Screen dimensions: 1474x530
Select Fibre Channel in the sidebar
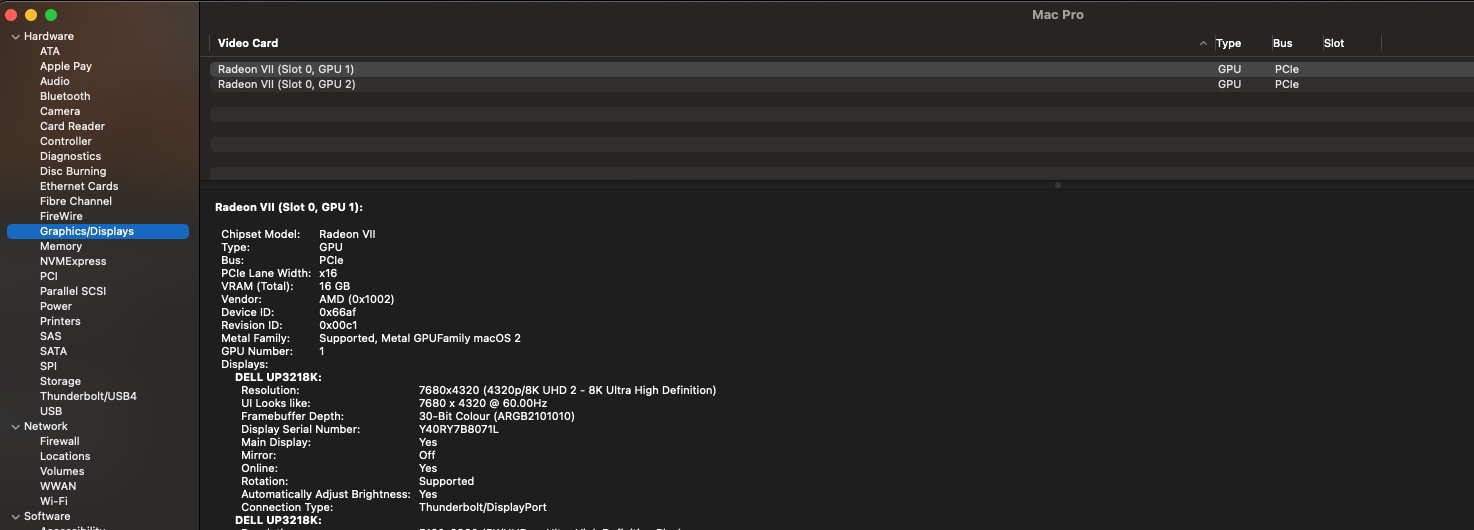(76, 201)
